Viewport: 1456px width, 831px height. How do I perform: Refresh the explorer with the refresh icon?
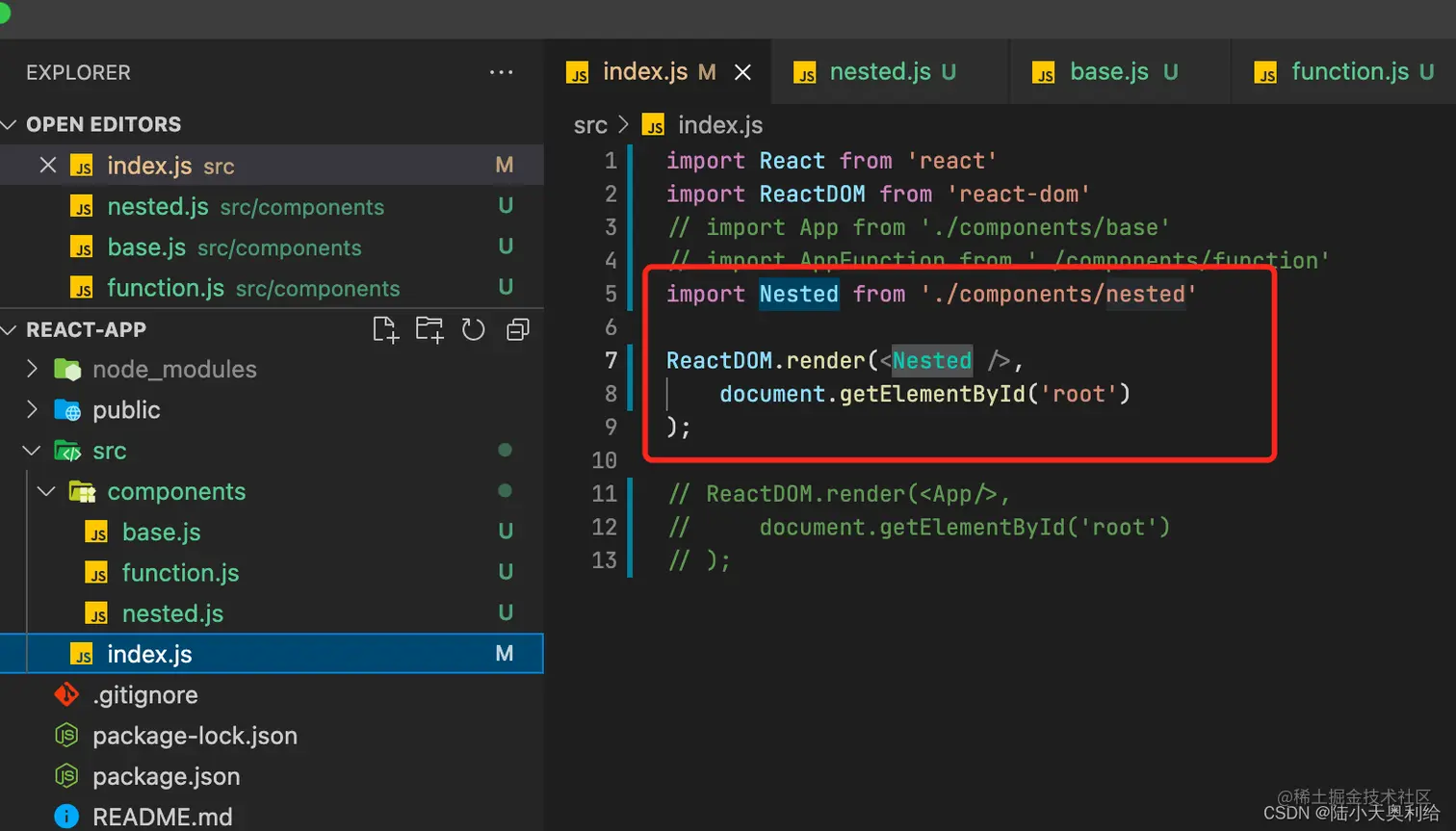[x=473, y=329]
